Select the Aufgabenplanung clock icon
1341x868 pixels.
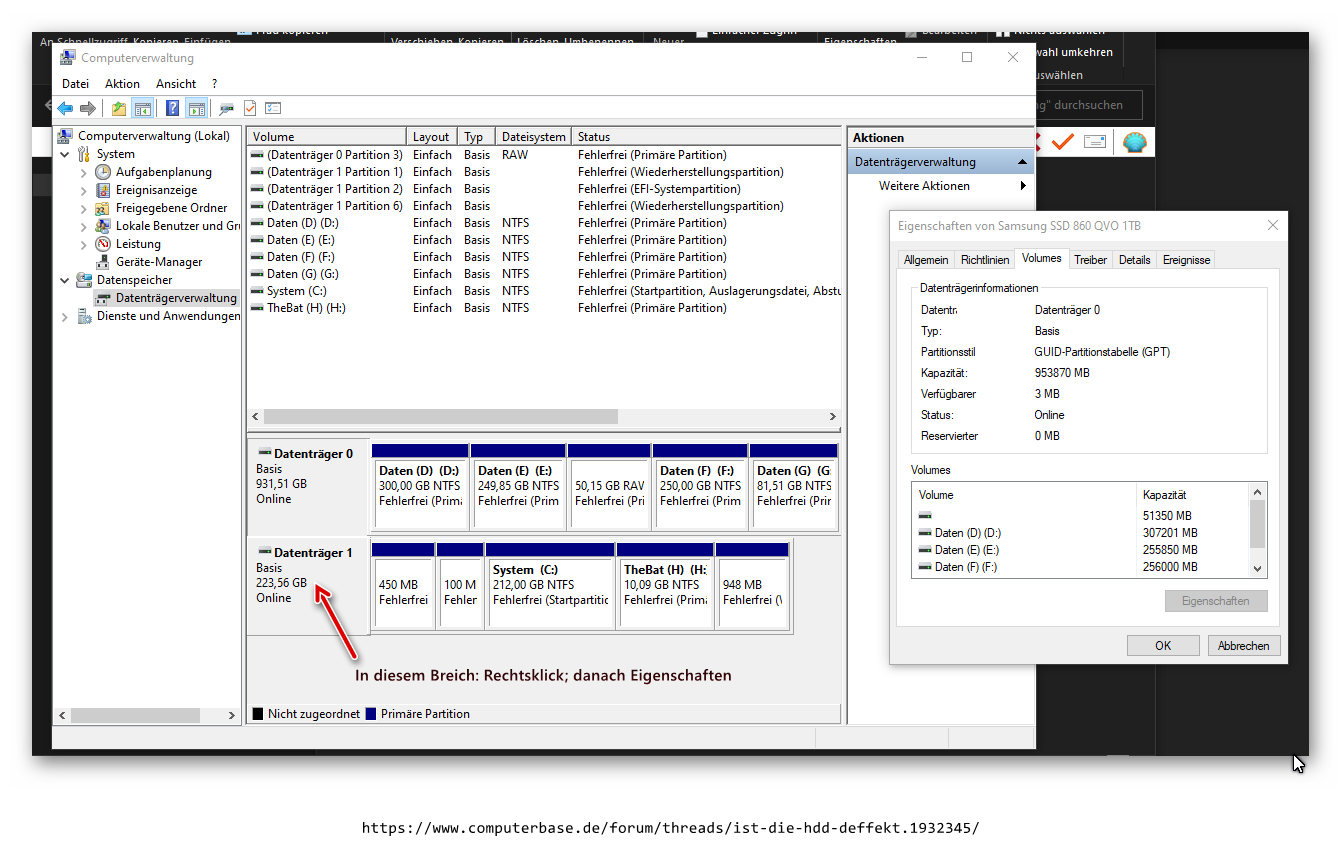click(103, 172)
